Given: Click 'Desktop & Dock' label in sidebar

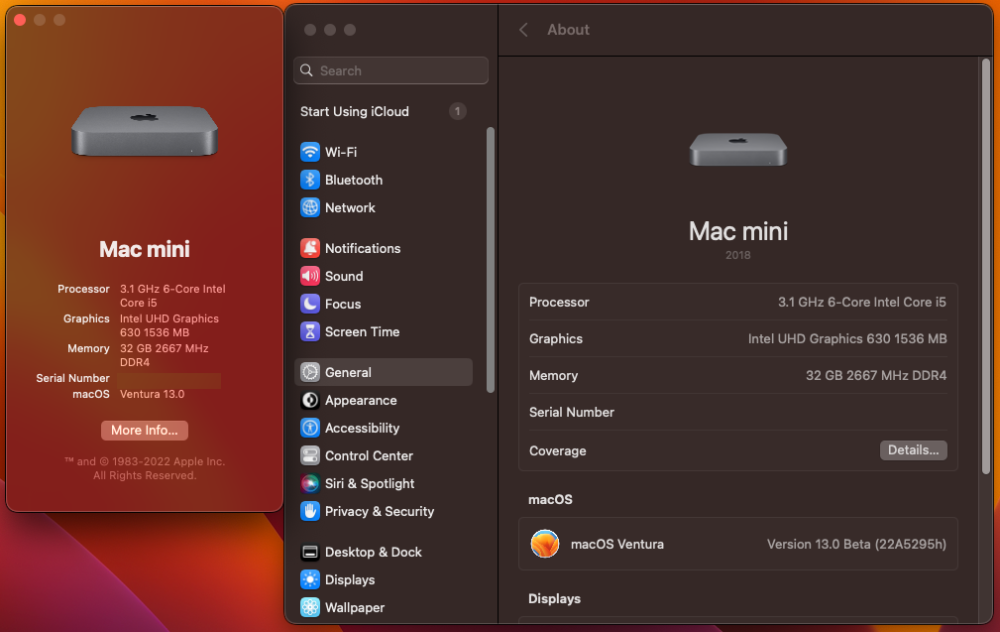Looking at the screenshot, I should coord(373,552).
